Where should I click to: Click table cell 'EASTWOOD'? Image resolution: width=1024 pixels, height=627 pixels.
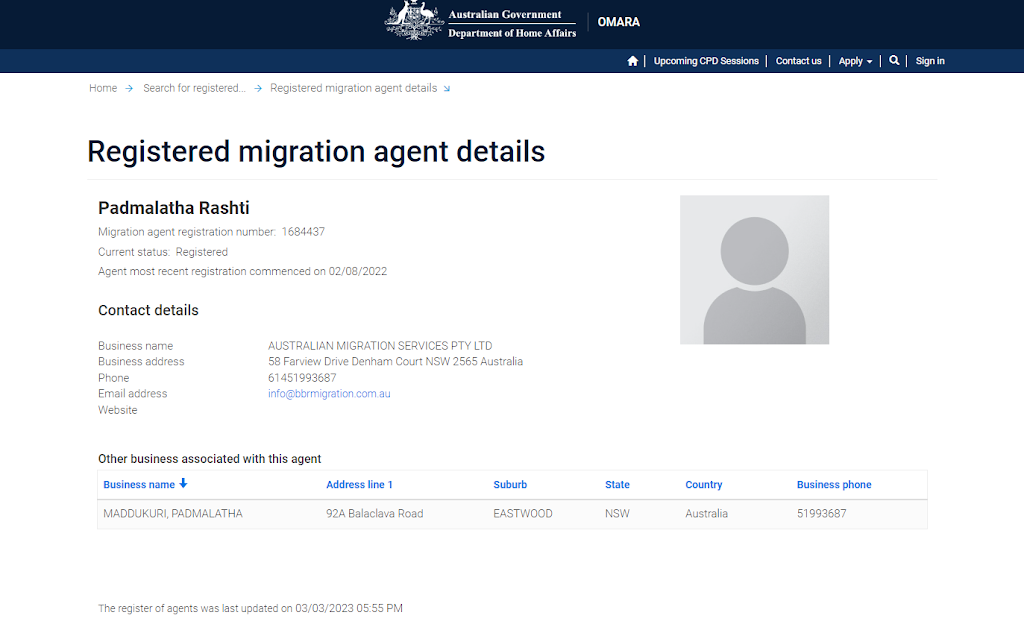pyautogui.click(x=522, y=514)
